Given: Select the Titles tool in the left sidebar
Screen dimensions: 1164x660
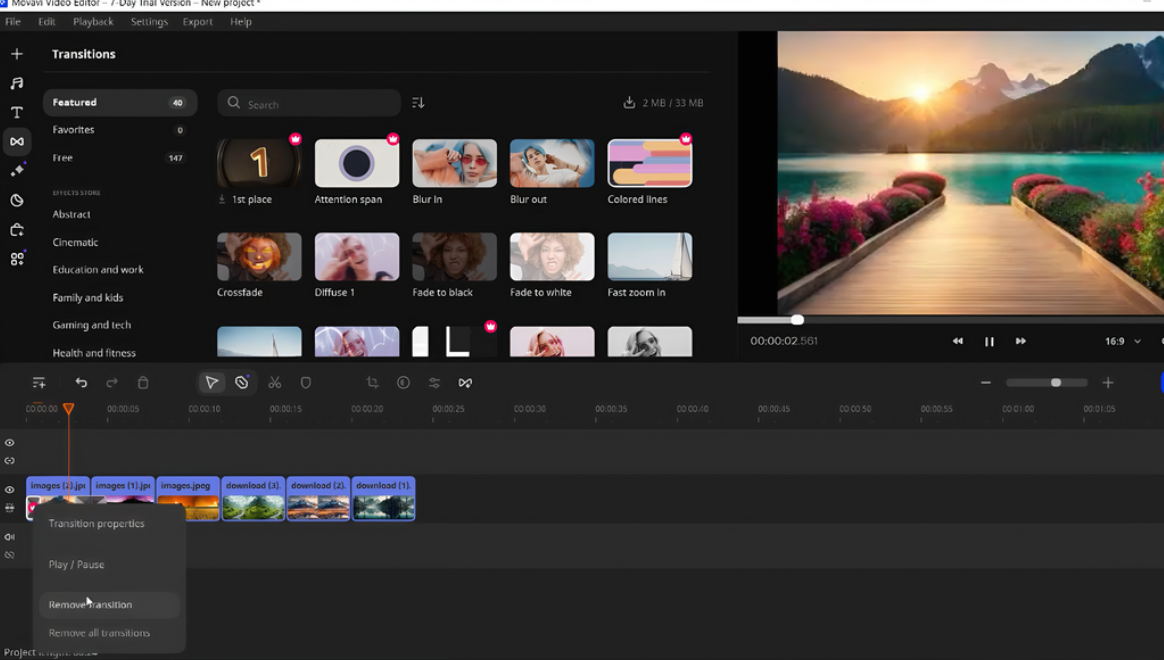Looking at the screenshot, I should click(16, 112).
